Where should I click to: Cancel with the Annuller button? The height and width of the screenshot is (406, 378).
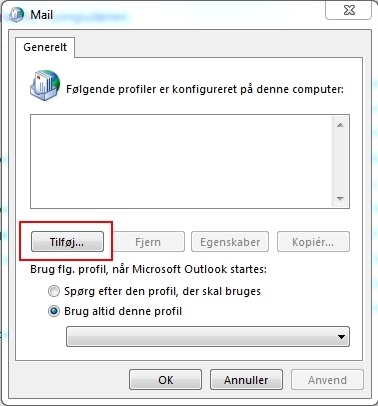(246, 380)
